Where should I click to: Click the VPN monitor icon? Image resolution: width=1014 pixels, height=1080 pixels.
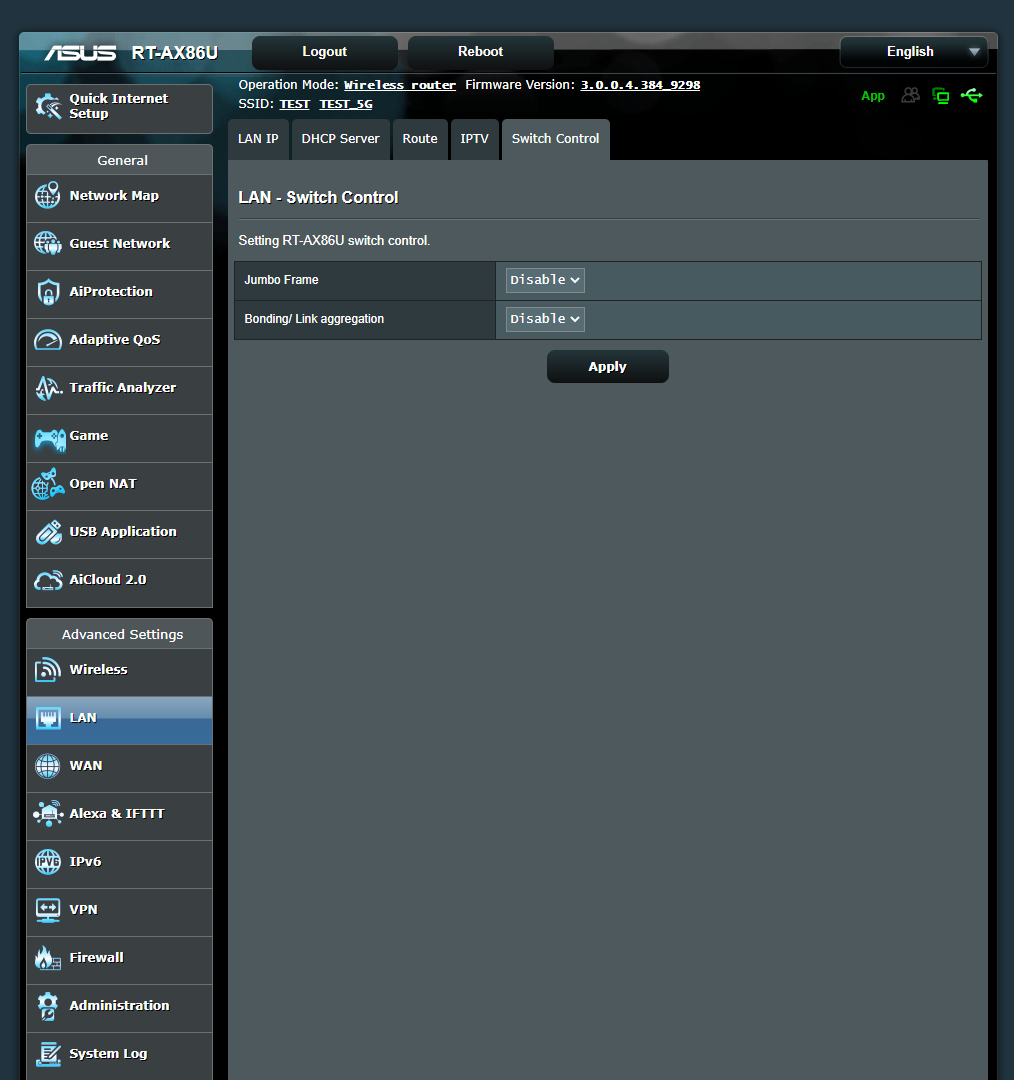(48, 910)
